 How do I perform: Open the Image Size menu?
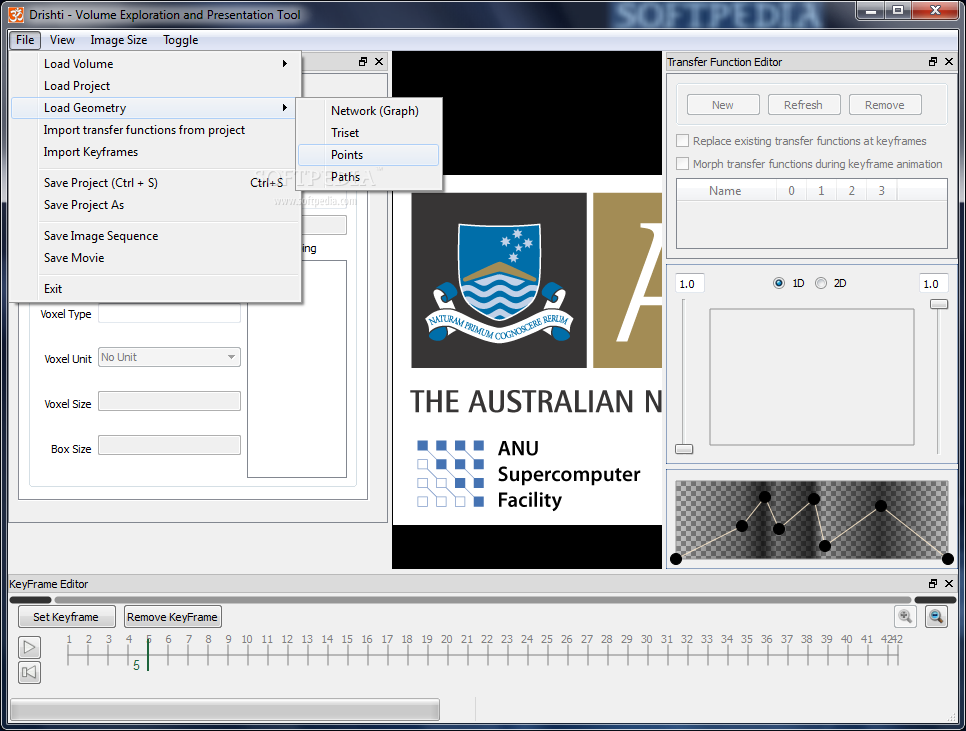(119, 40)
